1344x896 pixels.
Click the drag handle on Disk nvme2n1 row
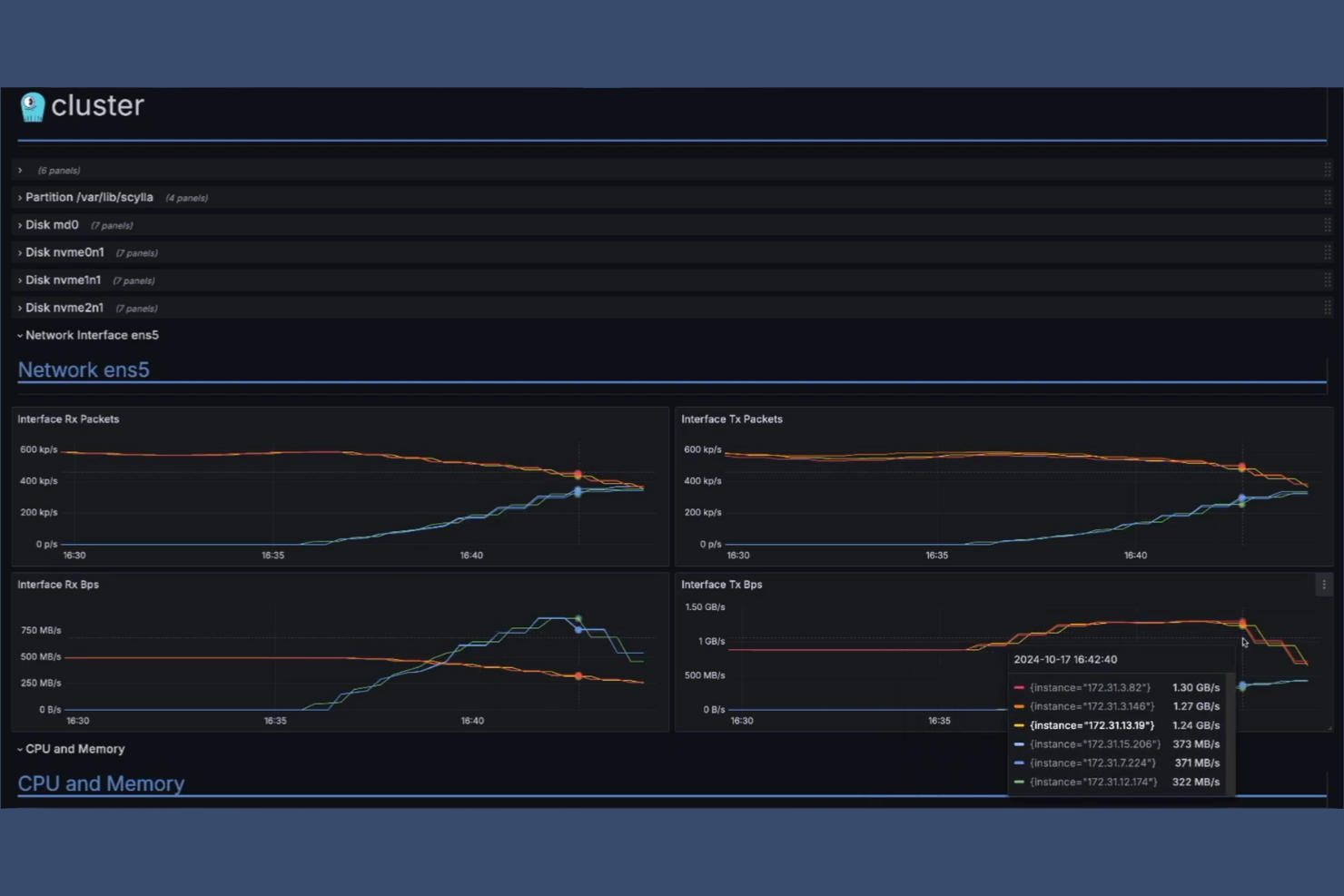(1329, 307)
